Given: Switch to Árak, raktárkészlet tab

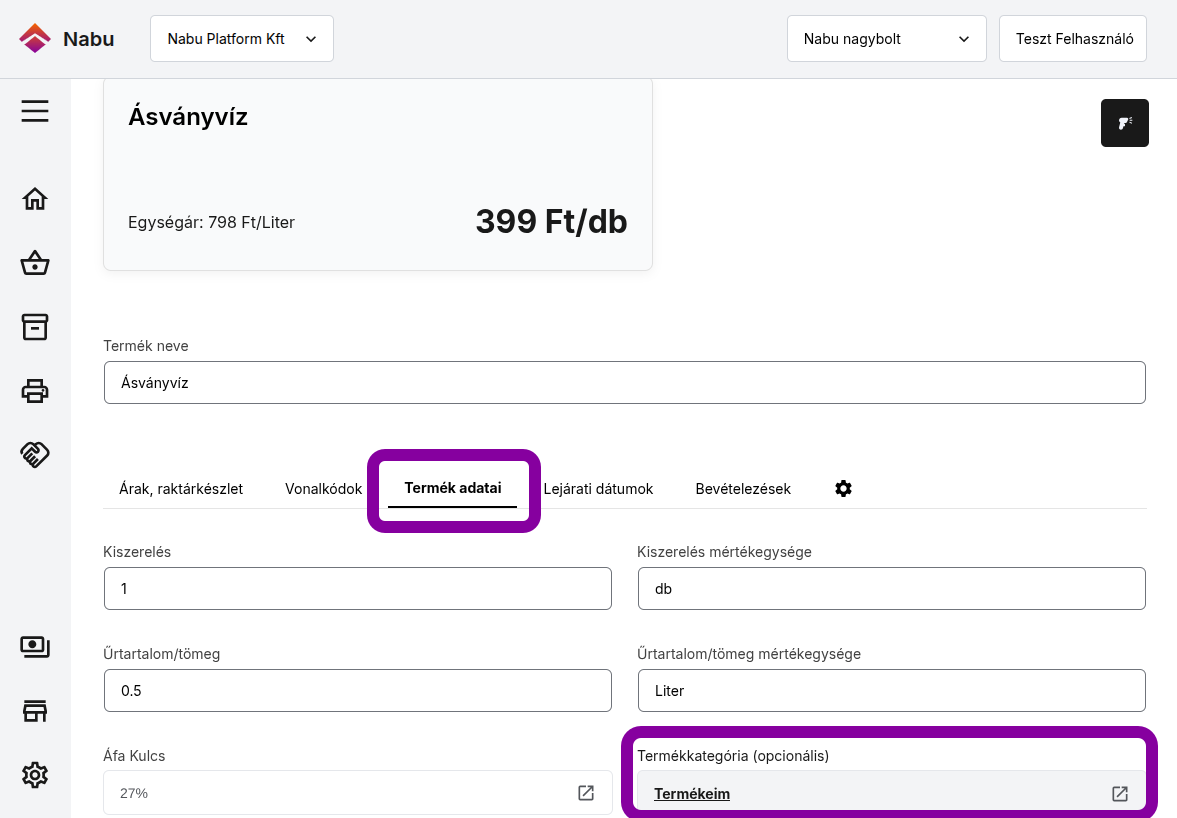Looking at the screenshot, I should (181, 489).
